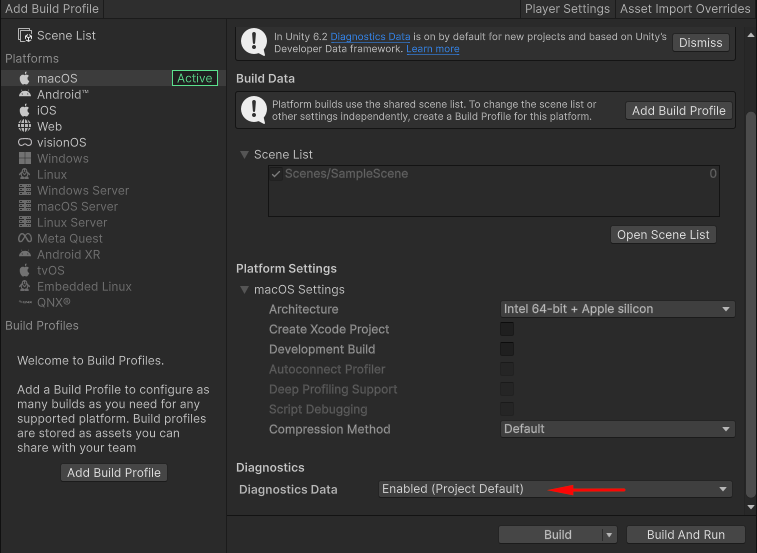Click the Open Scene List button

click(663, 235)
